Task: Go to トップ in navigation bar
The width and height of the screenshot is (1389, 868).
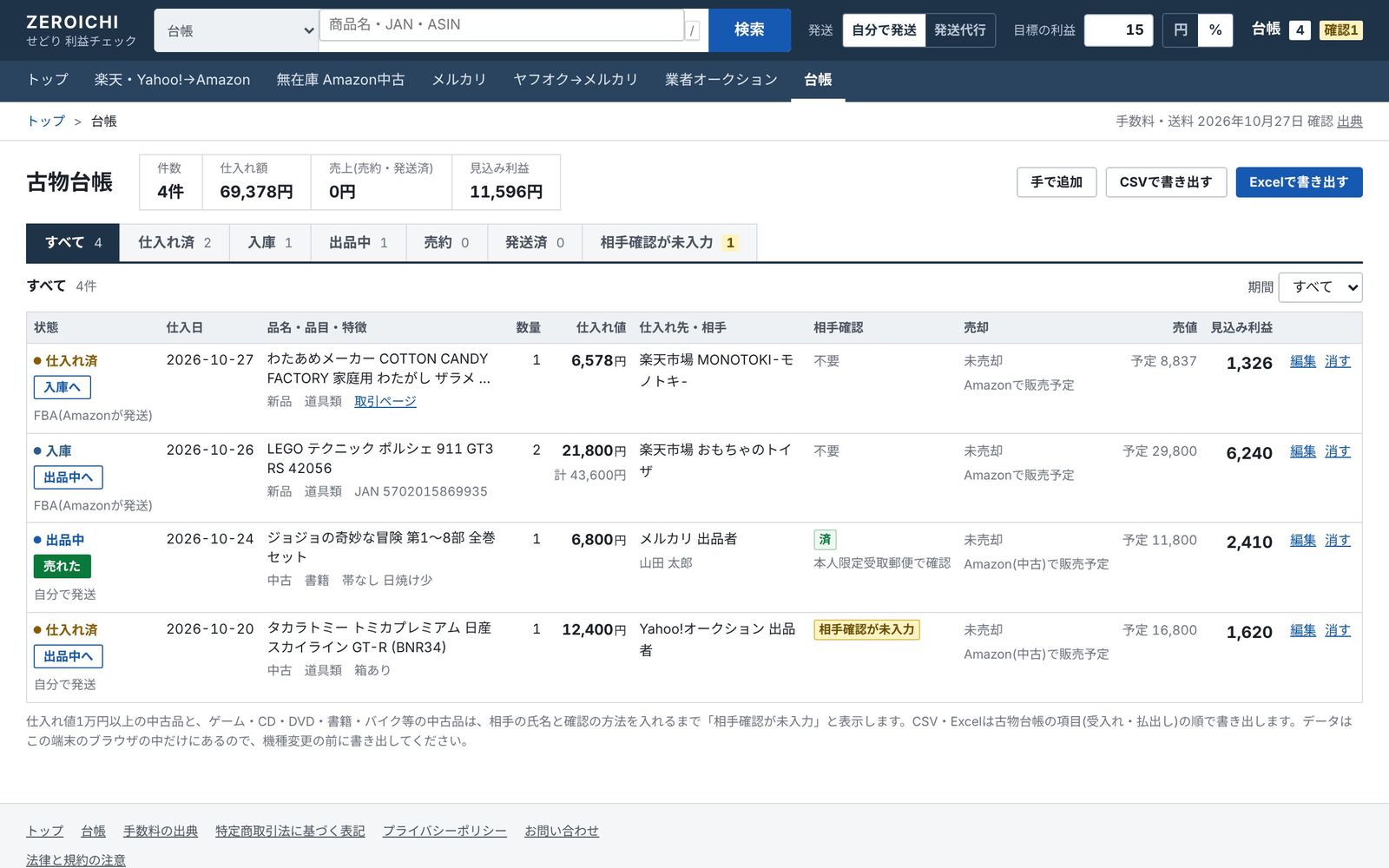Action: click(x=48, y=80)
